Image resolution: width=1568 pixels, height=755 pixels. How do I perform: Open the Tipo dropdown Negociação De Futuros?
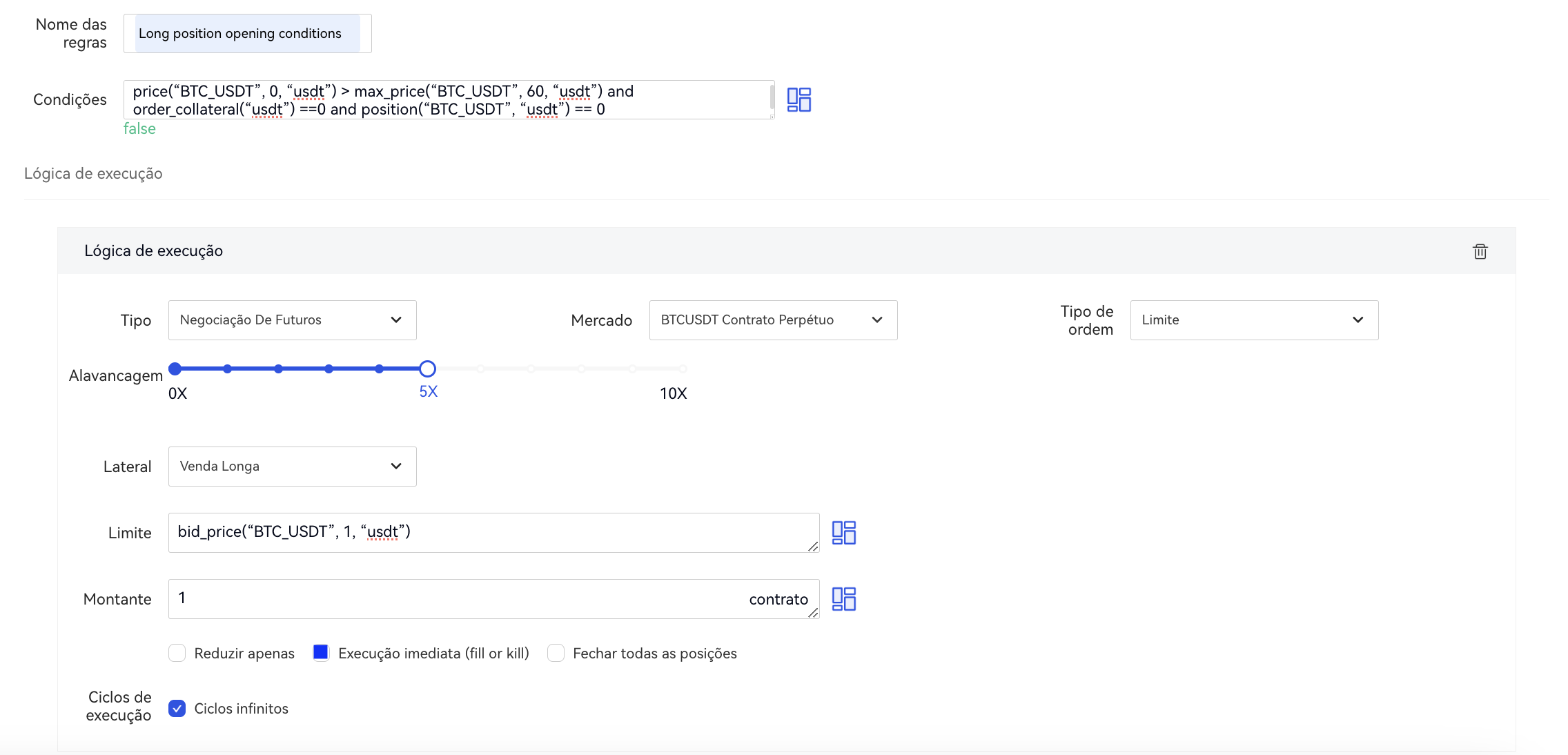(x=292, y=320)
